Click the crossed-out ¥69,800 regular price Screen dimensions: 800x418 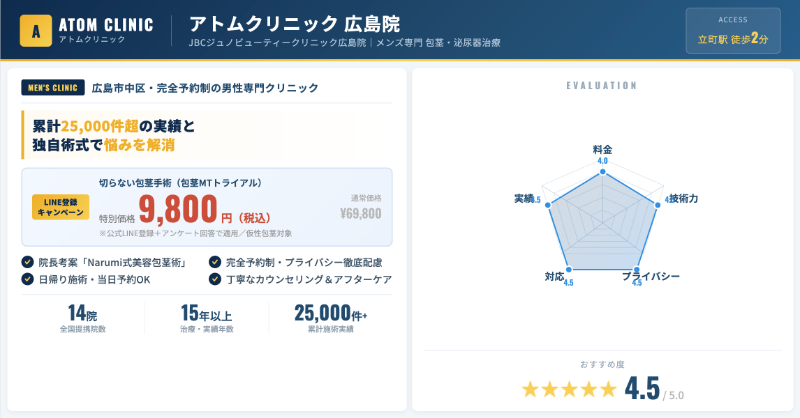pos(360,213)
